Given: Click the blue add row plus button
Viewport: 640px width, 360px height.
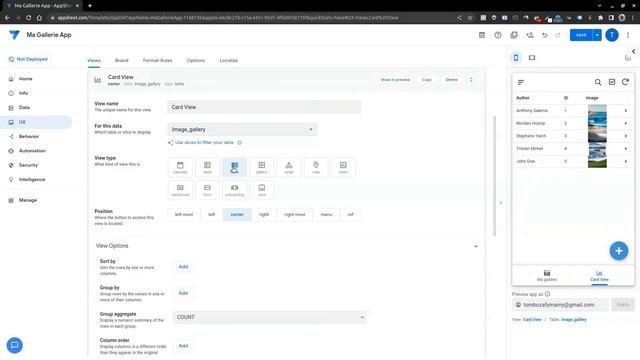Looking at the screenshot, I should tap(619, 251).
